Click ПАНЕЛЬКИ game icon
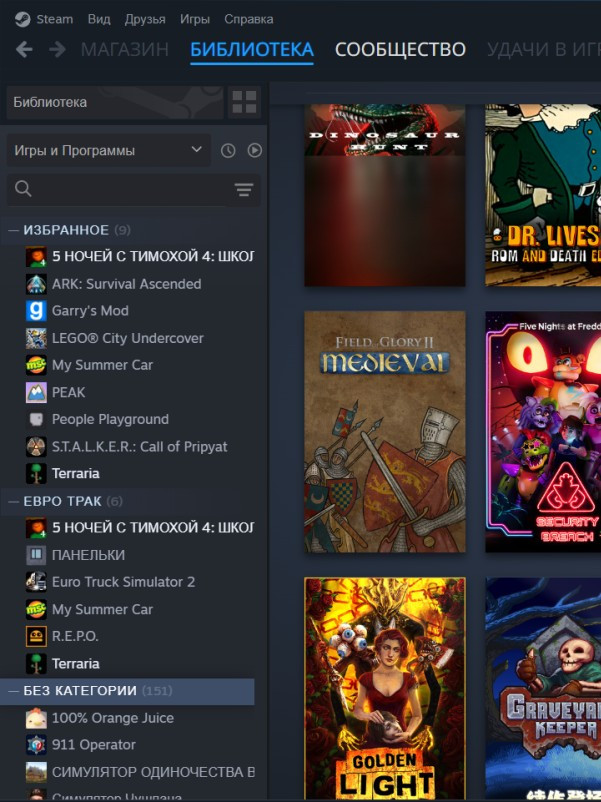 36,555
